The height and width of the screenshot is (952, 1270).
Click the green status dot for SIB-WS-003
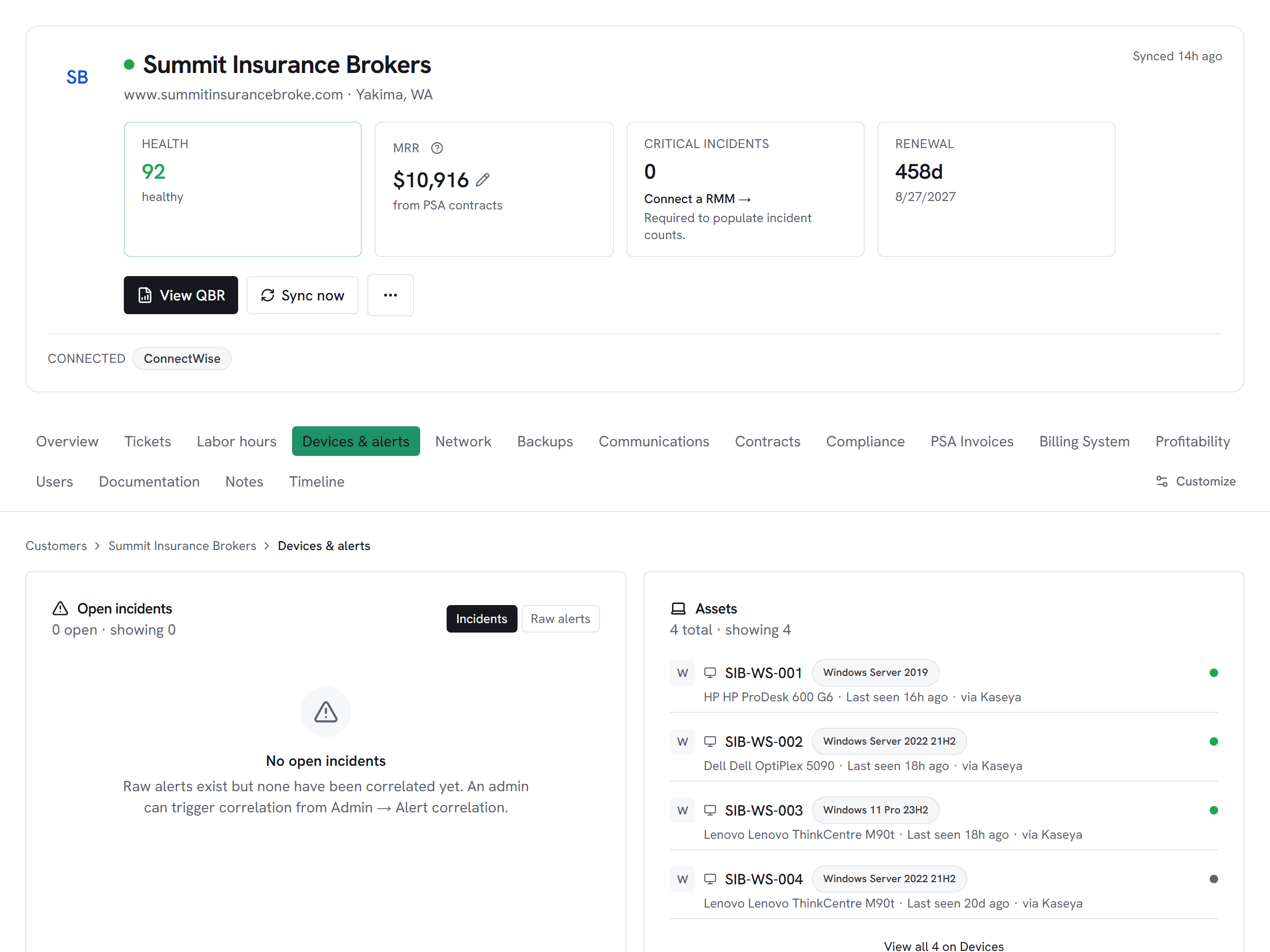[x=1214, y=810]
